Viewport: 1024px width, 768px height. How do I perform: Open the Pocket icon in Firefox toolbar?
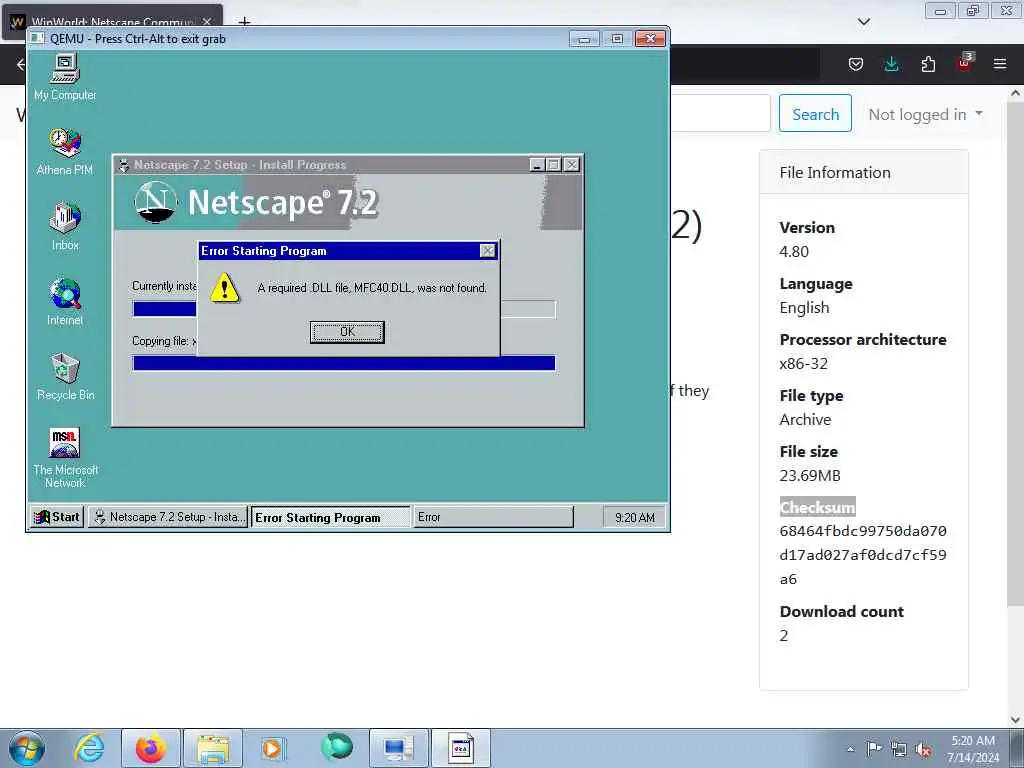click(x=856, y=64)
